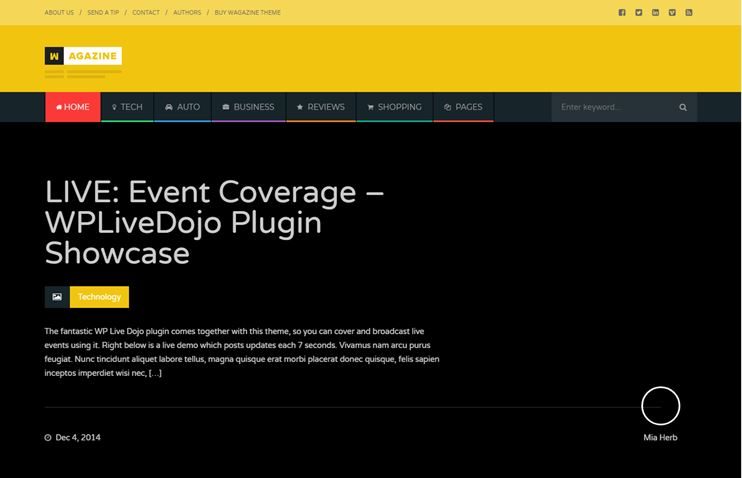
Task: Visit the Authors link
Action: tap(187, 13)
